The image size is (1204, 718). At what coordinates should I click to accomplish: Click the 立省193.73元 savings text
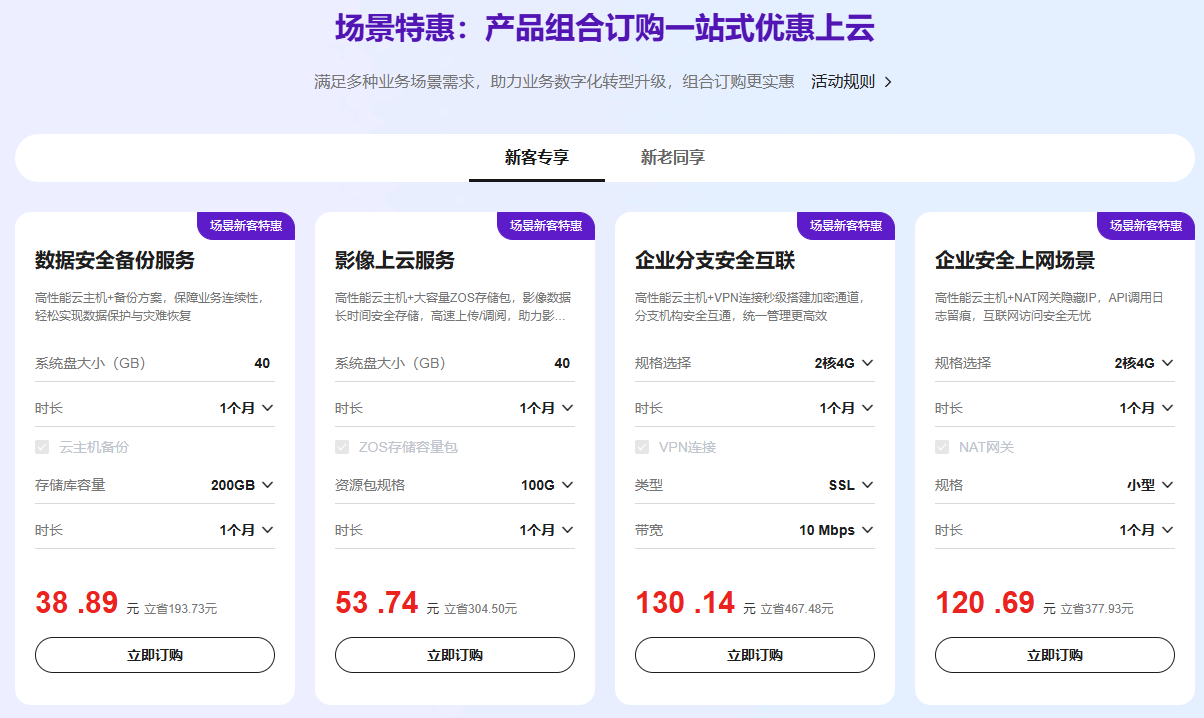pyautogui.click(x=181, y=608)
